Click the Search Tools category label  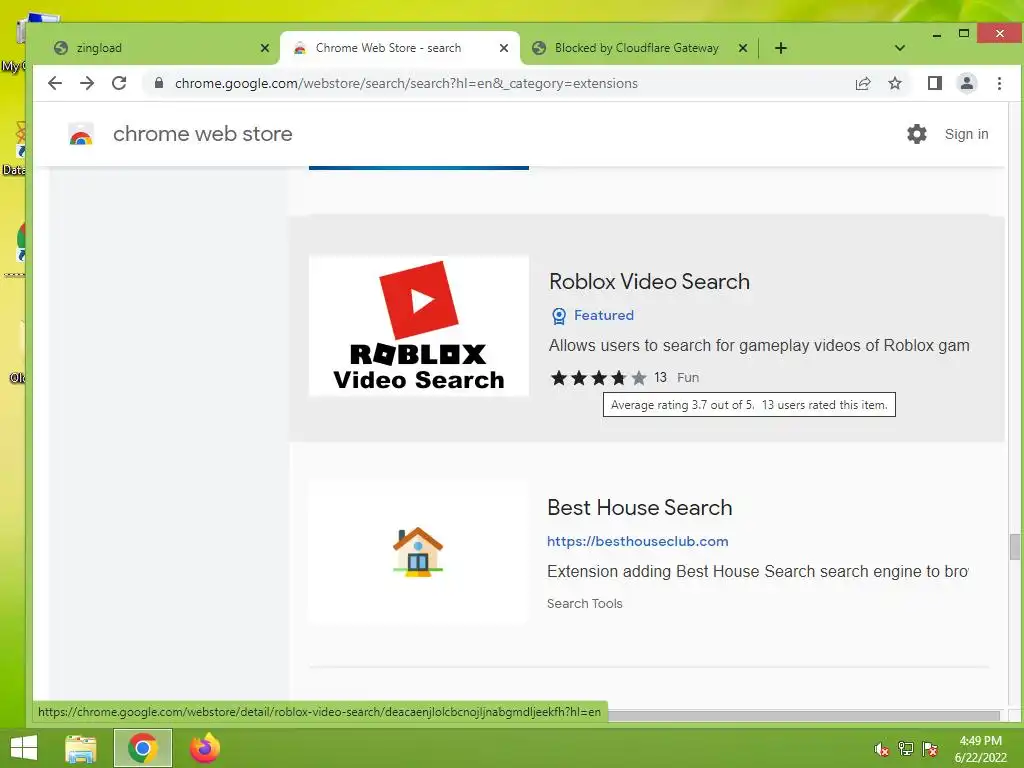click(x=584, y=603)
